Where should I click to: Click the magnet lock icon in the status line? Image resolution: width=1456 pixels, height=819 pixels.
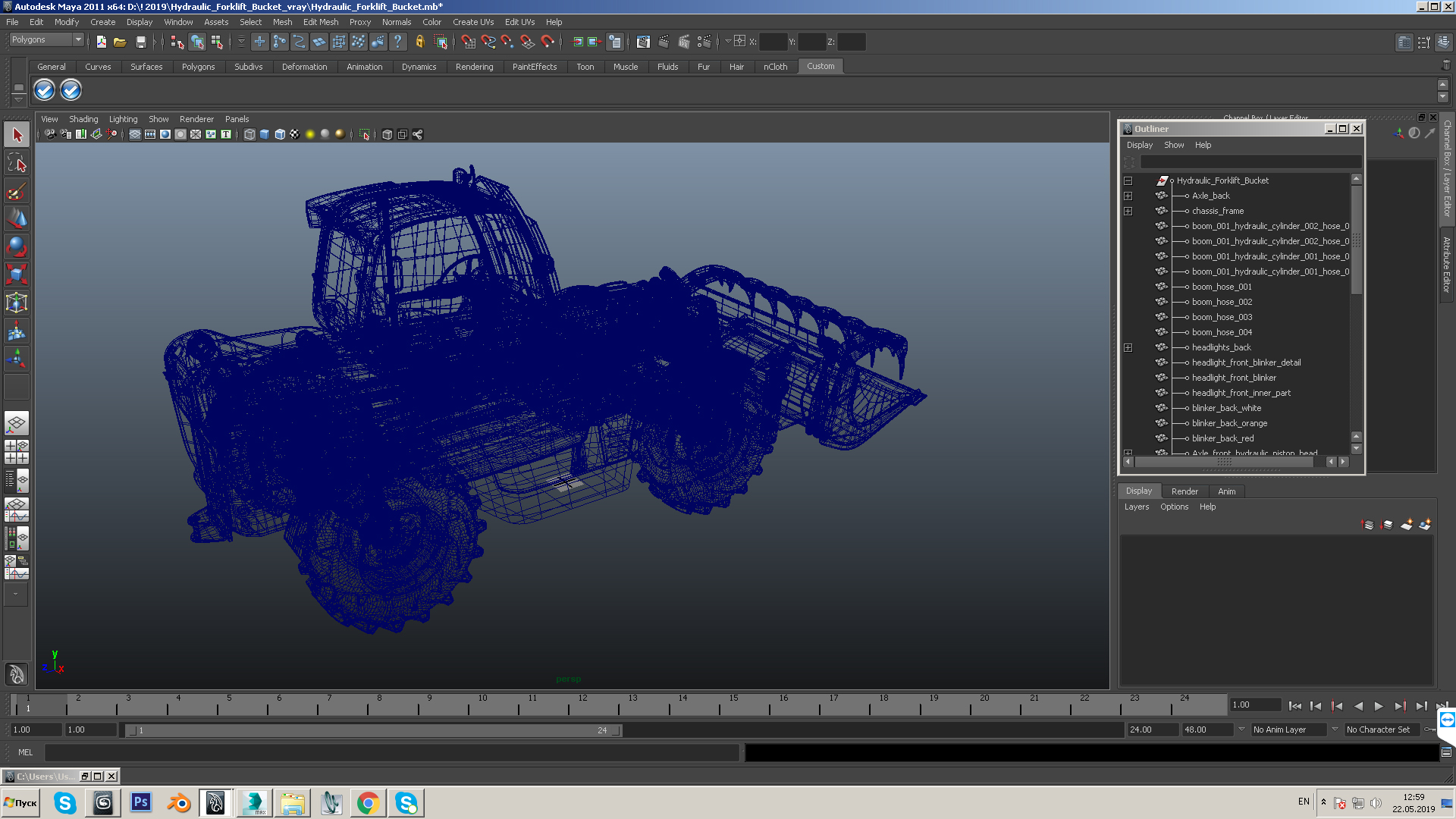(419, 42)
